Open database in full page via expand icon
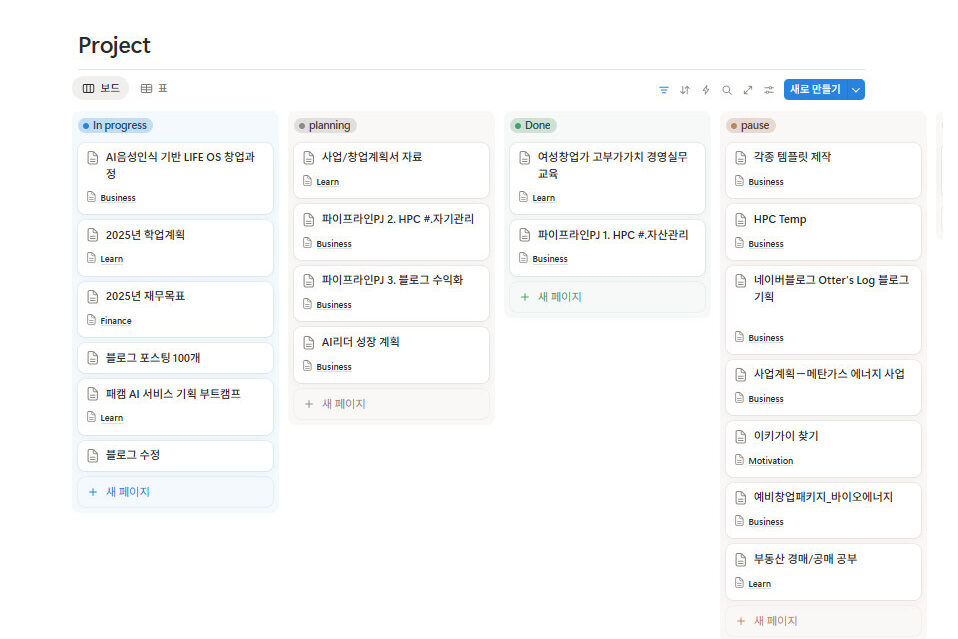Image resolution: width=958 pixels, height=639 pixels. tap(748, 90)
